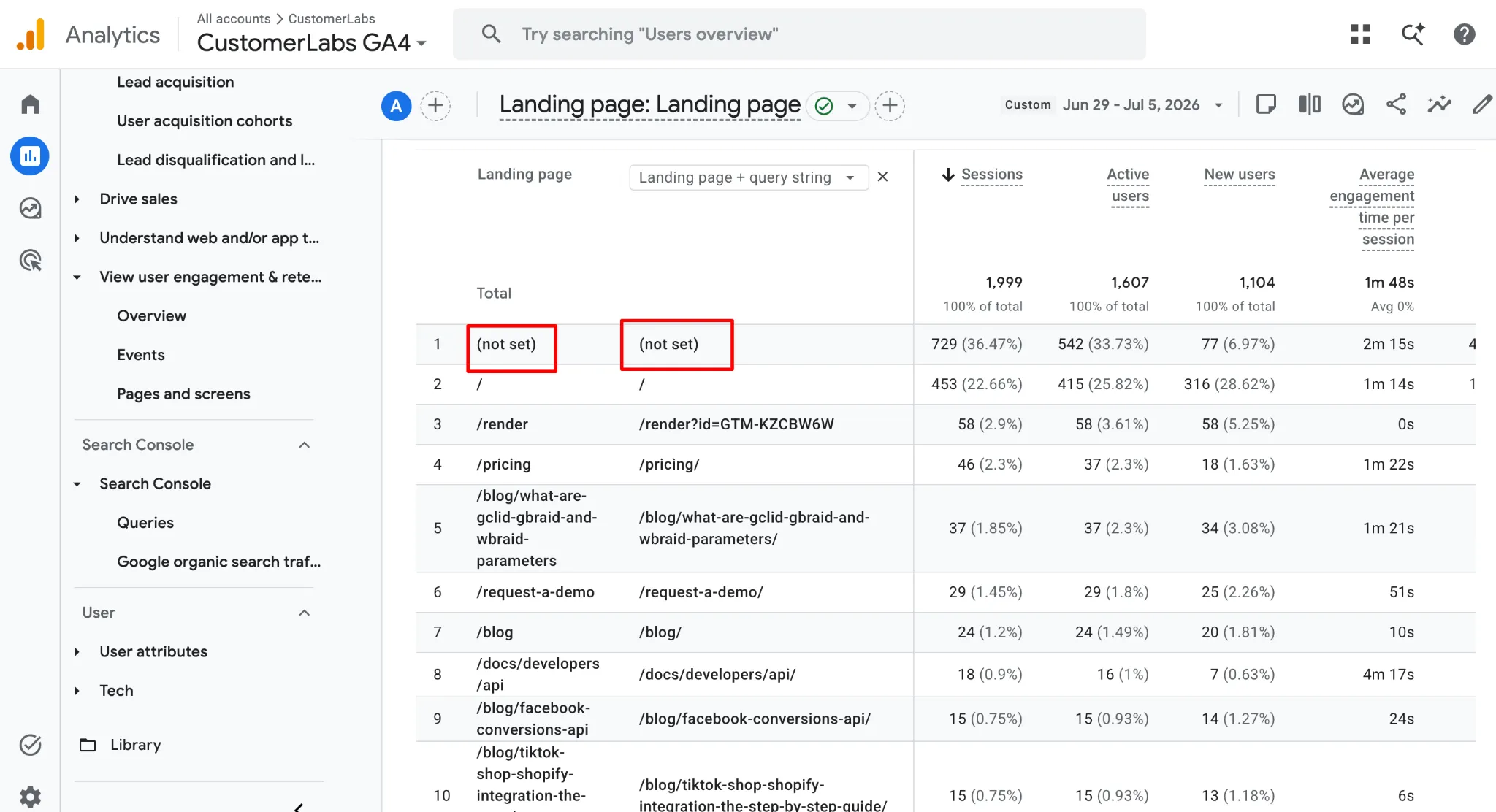Click the /blog/facebook-conversions-api/ cell
The height and width of the screenshot is (812, 1496).
click(x=755, y=719)
